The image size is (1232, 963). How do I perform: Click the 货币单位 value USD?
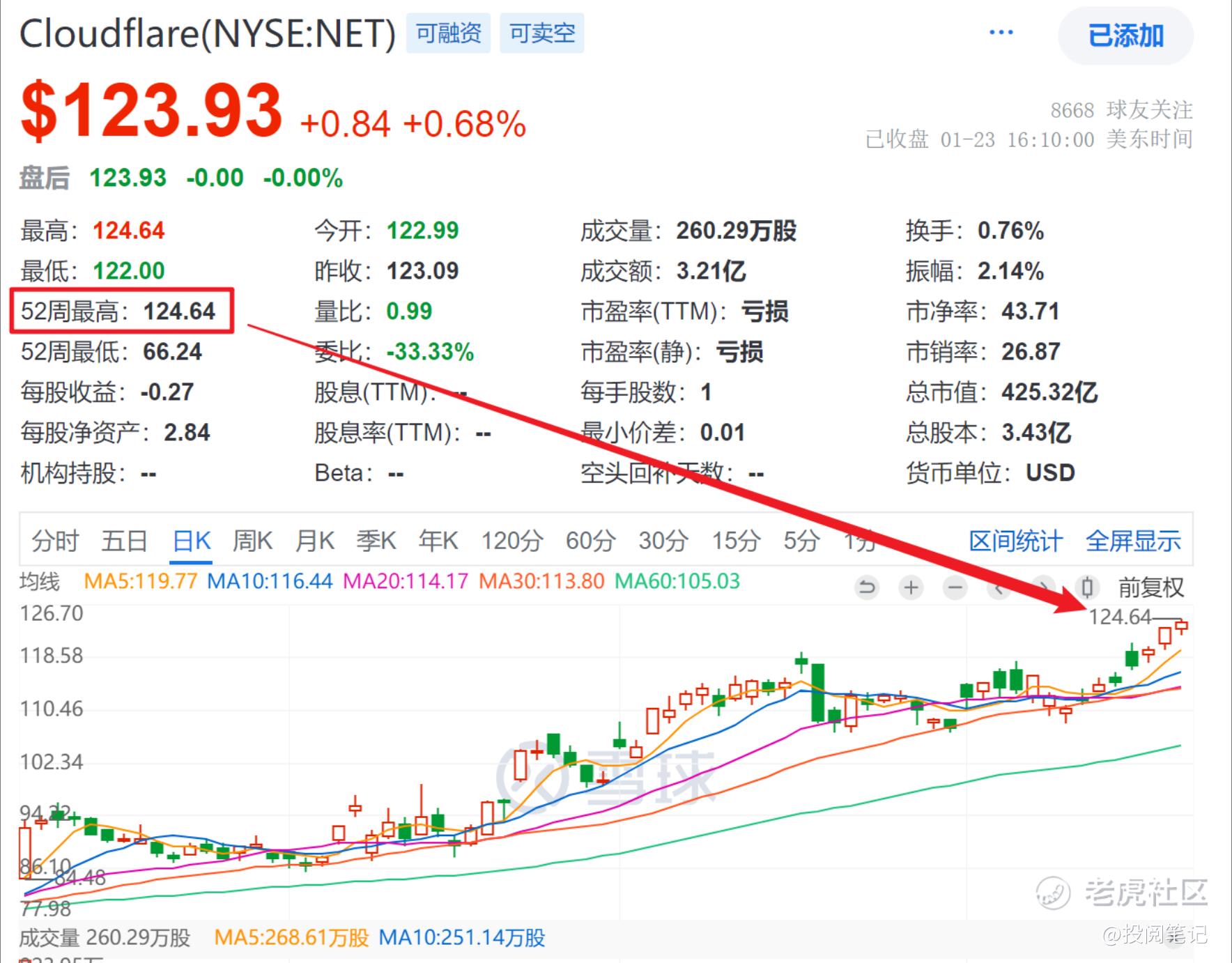(x=1050, y=473)
